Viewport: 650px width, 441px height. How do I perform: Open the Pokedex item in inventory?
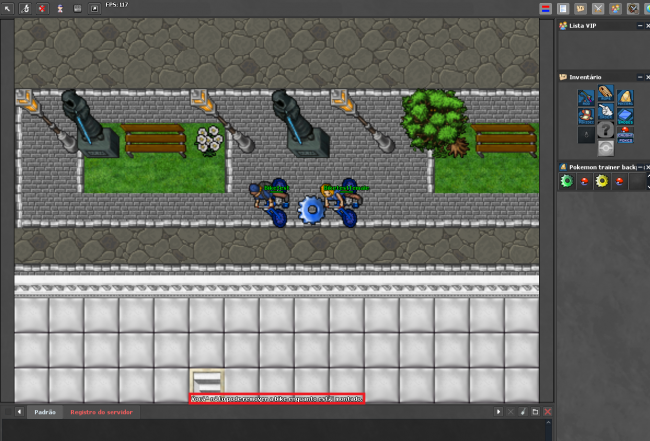click(x=586, y=116)
